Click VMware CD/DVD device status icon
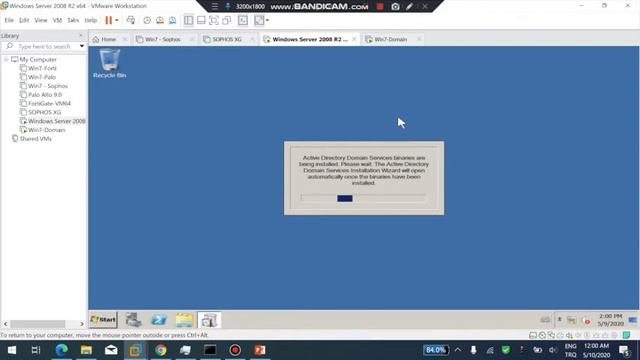 click(x=542, y=335)
